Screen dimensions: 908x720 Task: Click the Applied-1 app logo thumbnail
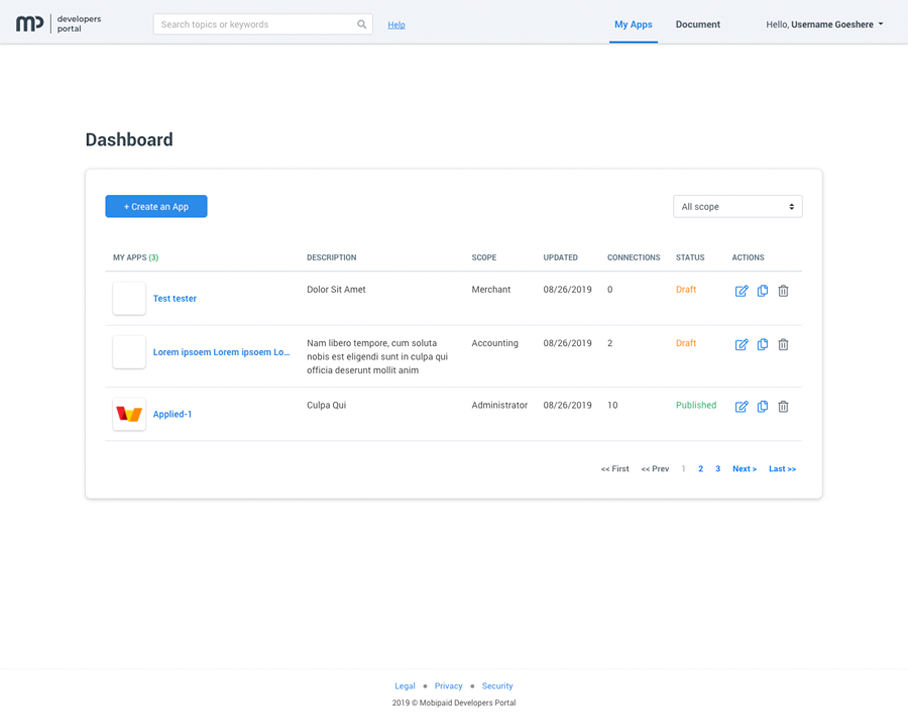point(129,414)
